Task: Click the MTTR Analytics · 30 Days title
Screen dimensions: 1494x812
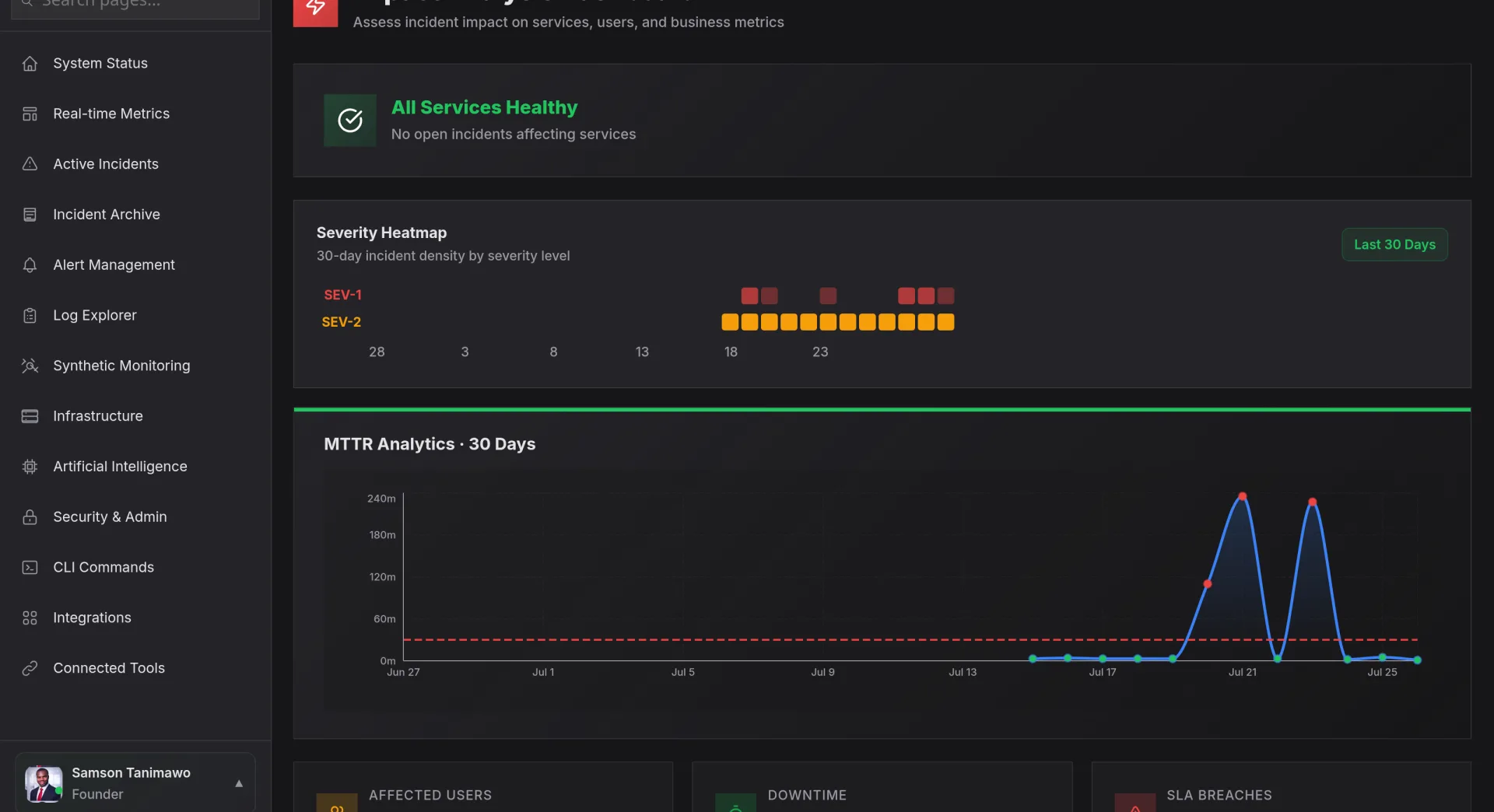Action: pyautogui.click(x=430, y=444)
